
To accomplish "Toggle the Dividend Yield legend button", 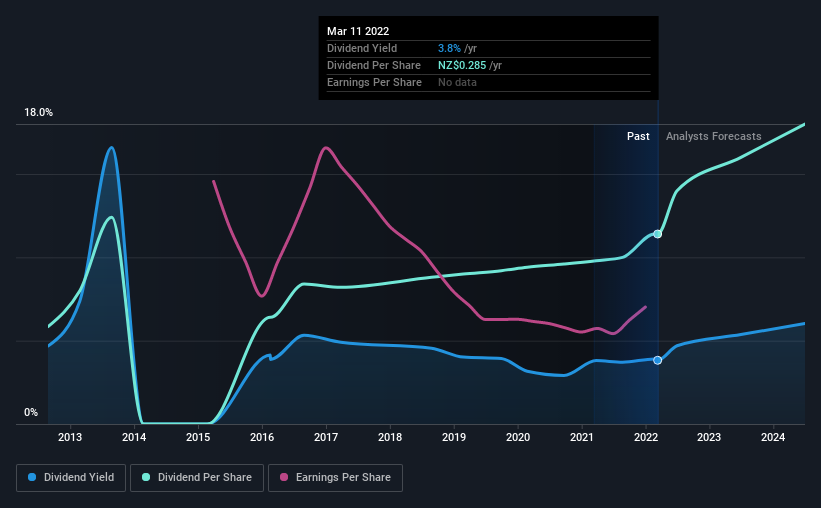I will point(71,478).
